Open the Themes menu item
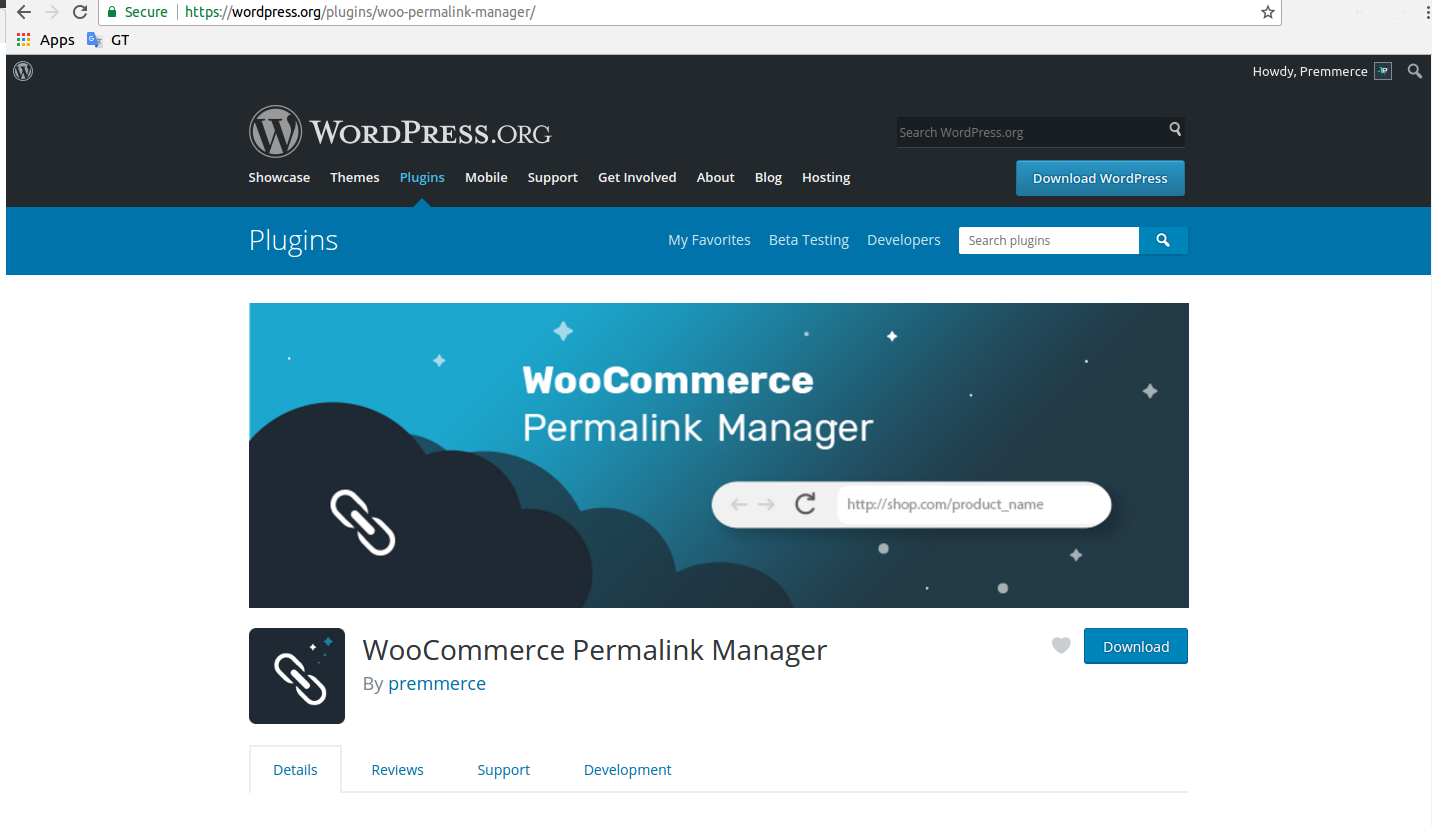 pyautogui.click(x=355, y=177)
